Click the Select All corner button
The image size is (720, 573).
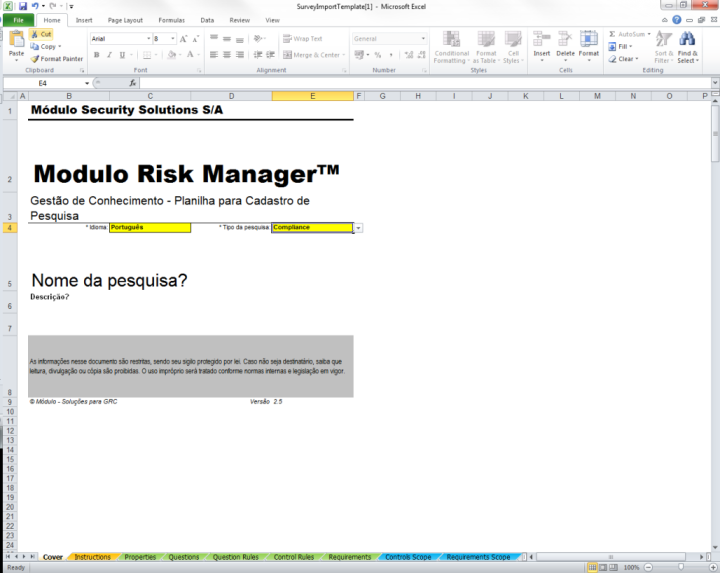coord(11,96)
